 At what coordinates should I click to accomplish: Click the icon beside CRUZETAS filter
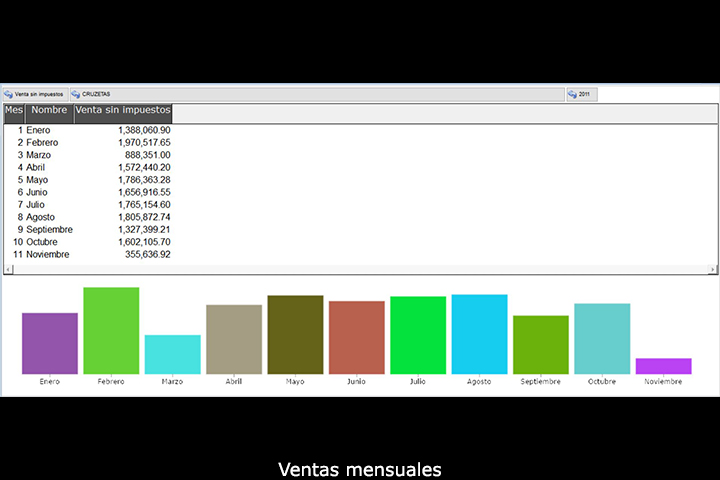coord(75,94)
